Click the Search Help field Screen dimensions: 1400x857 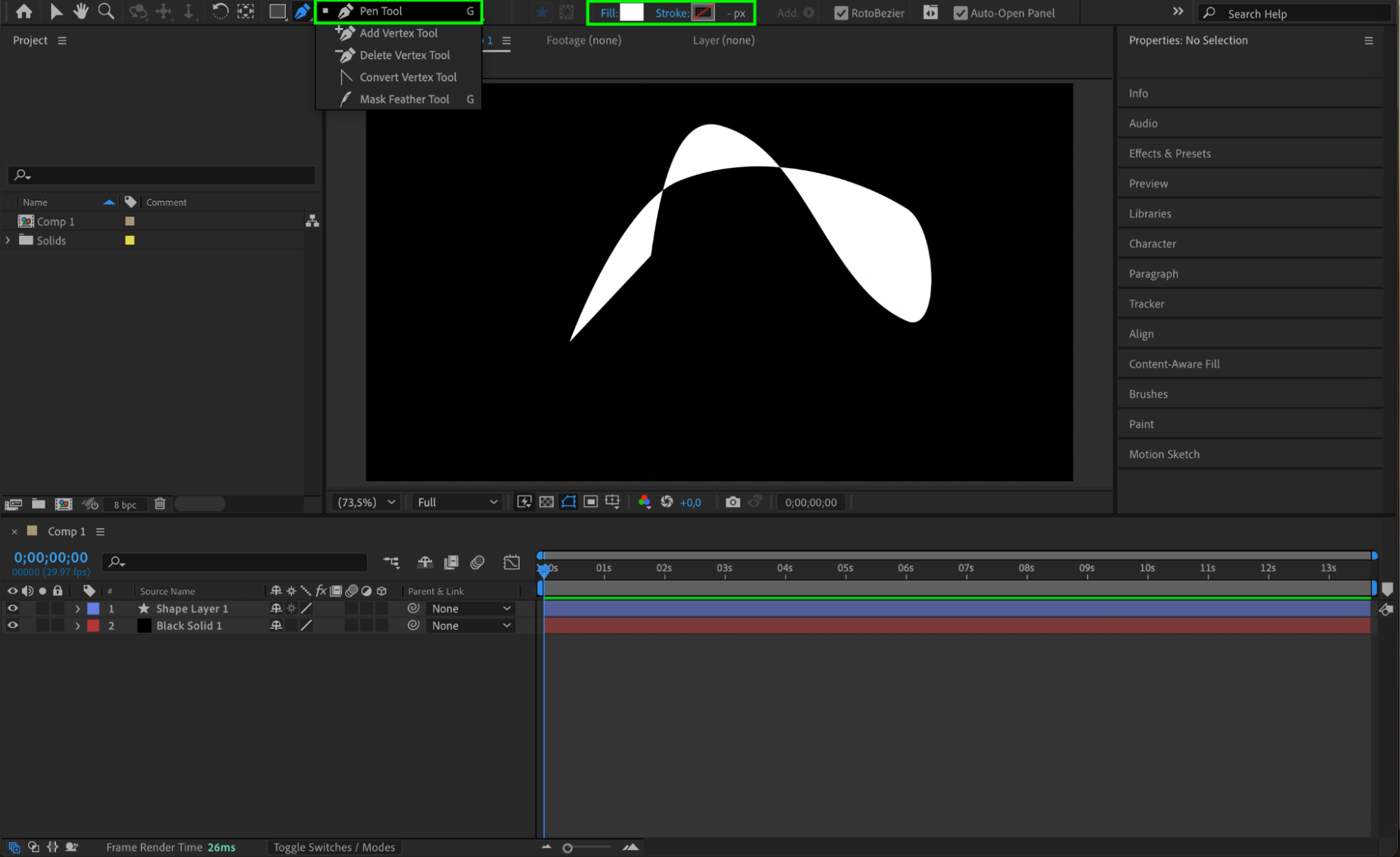click(1296, 13)
